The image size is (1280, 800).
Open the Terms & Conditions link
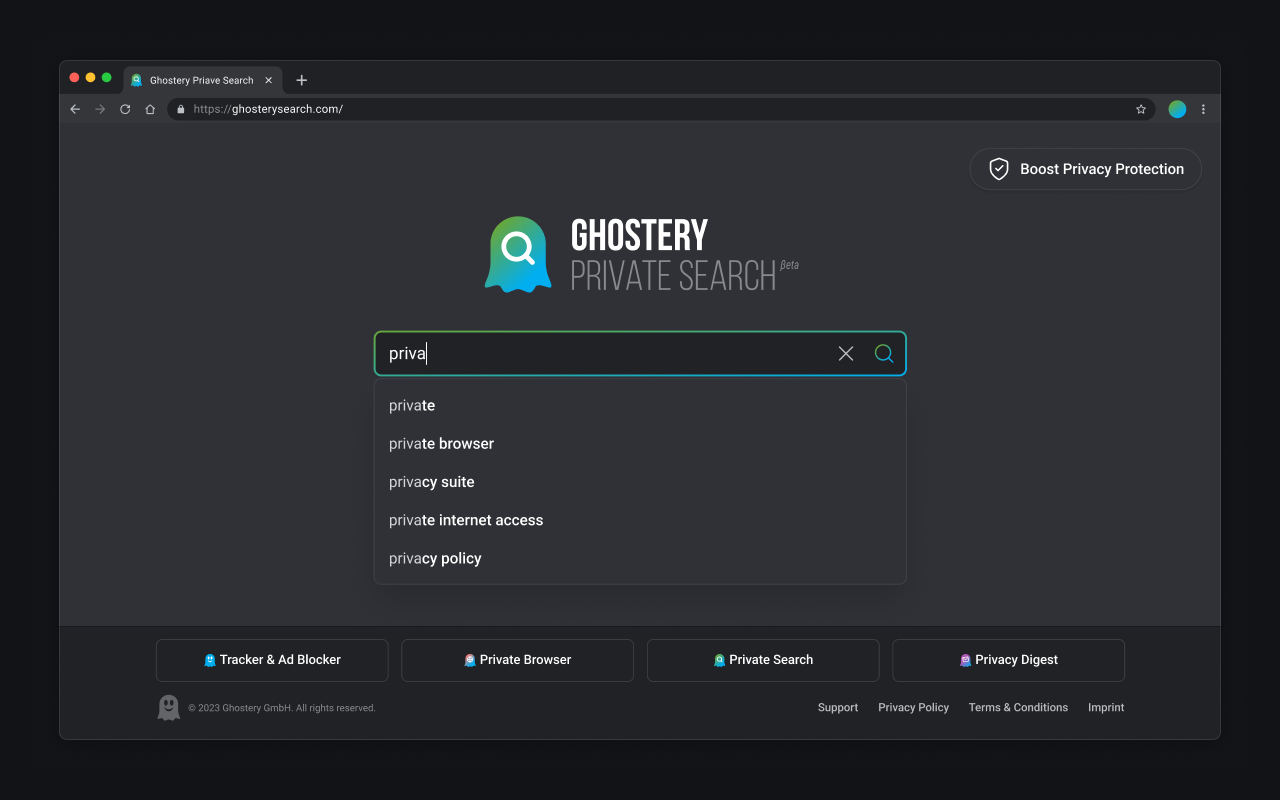(x=1018, y=707)
